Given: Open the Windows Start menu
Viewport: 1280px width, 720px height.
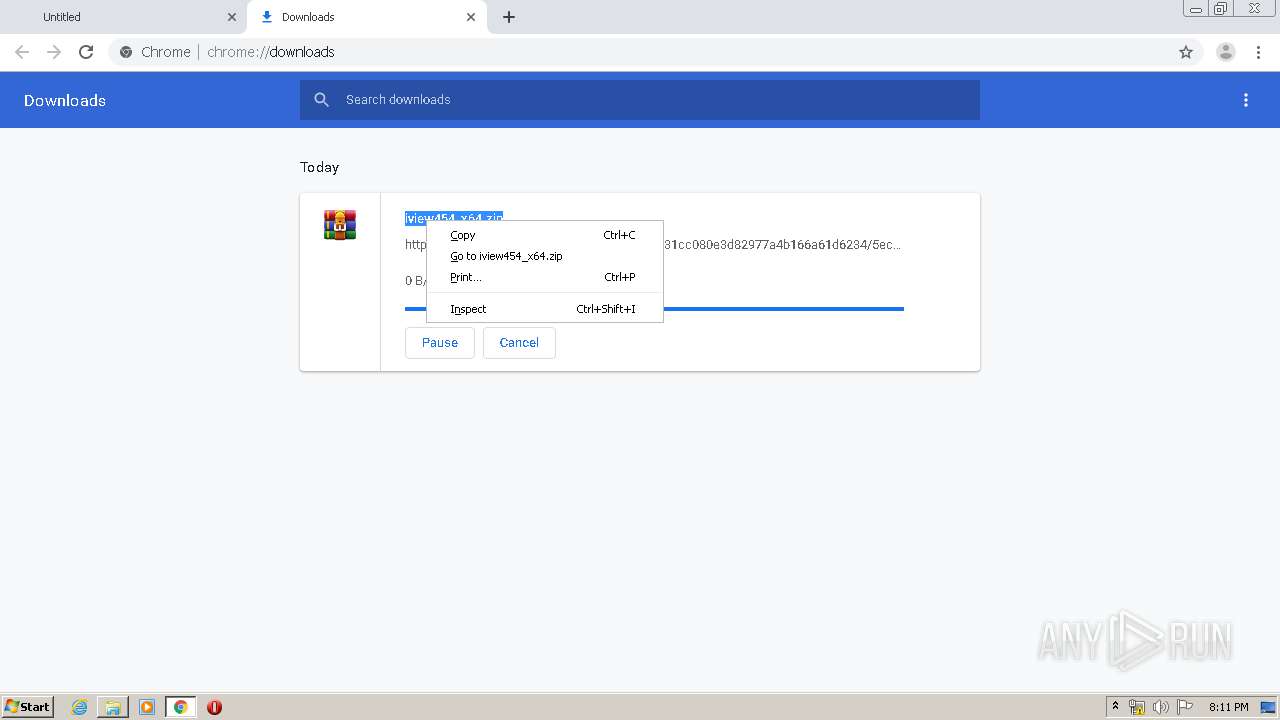Looking at the screenshot, I should click(28, 707).
